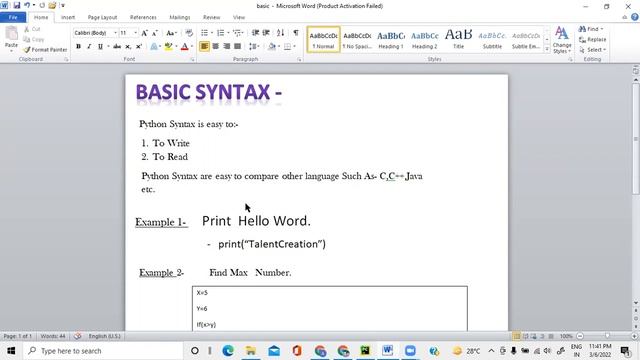Image resolution: width=640 pixels, height=360 pixels.
Task: Click the Format Painter tool
Action: (x=45, y=49)
